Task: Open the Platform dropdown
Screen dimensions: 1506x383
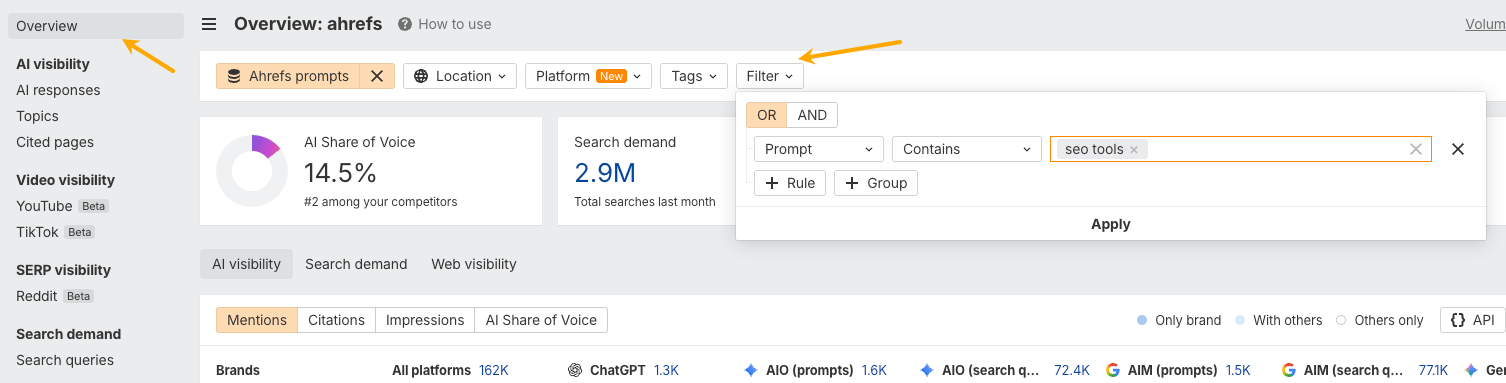Action: (x=589, y=76)
